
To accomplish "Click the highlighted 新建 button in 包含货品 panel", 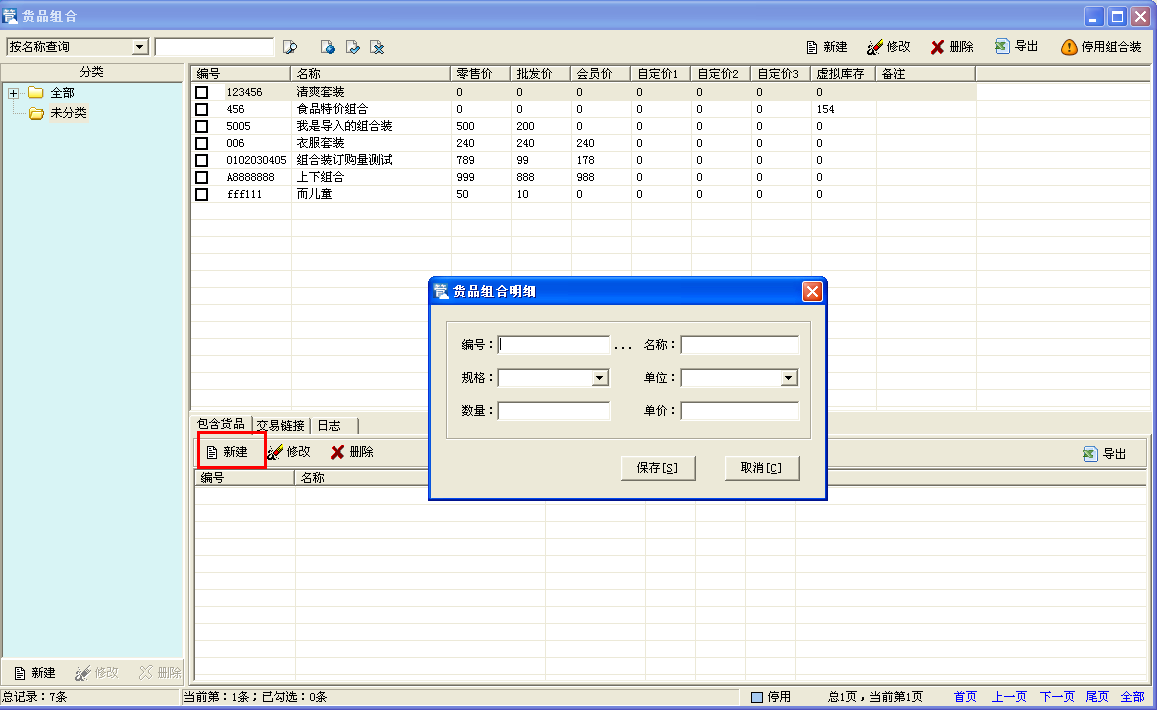I will pyautogui.click(x=231, y=451).
